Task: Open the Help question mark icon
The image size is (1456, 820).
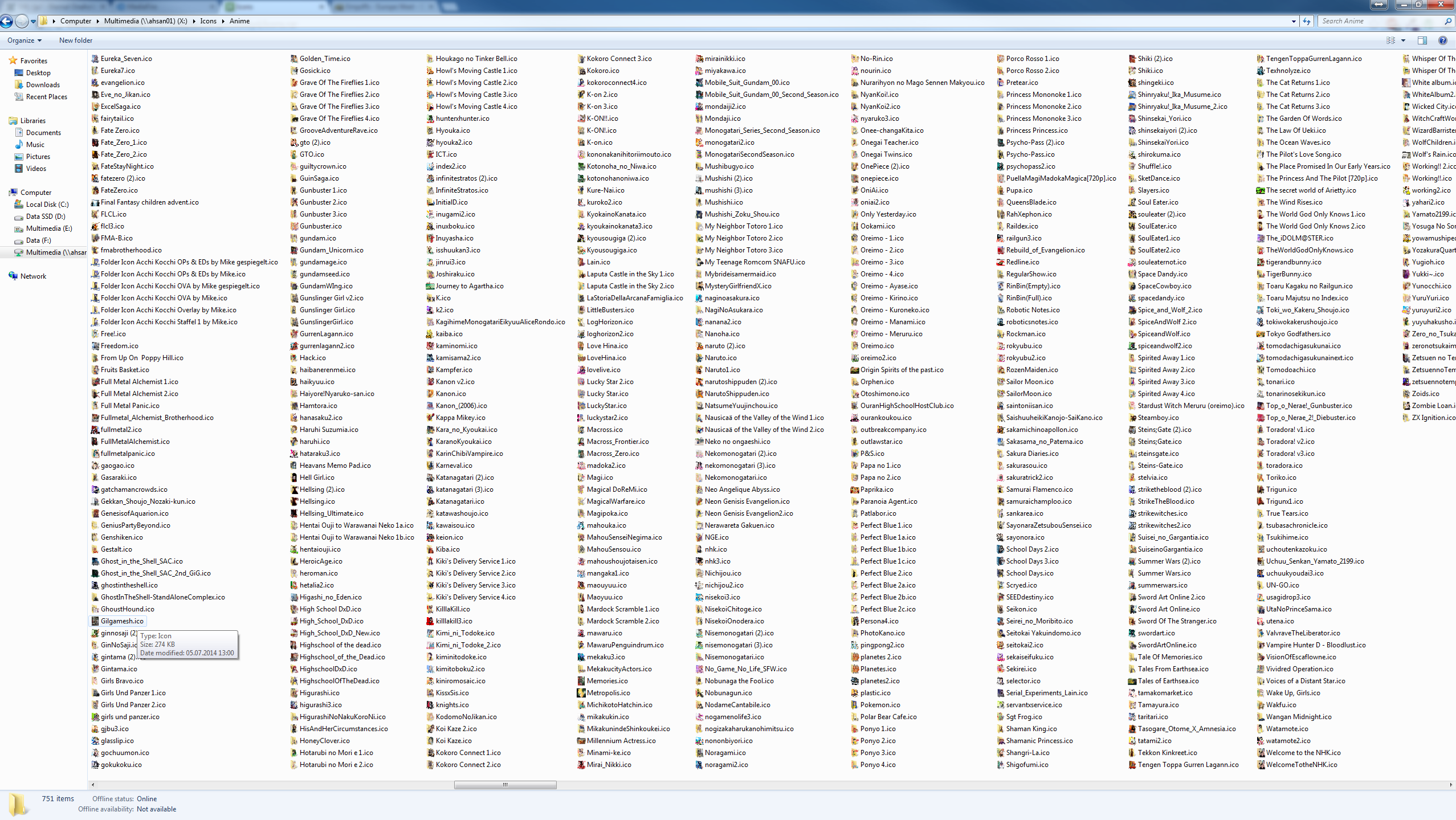Action: coord(1442,40)
